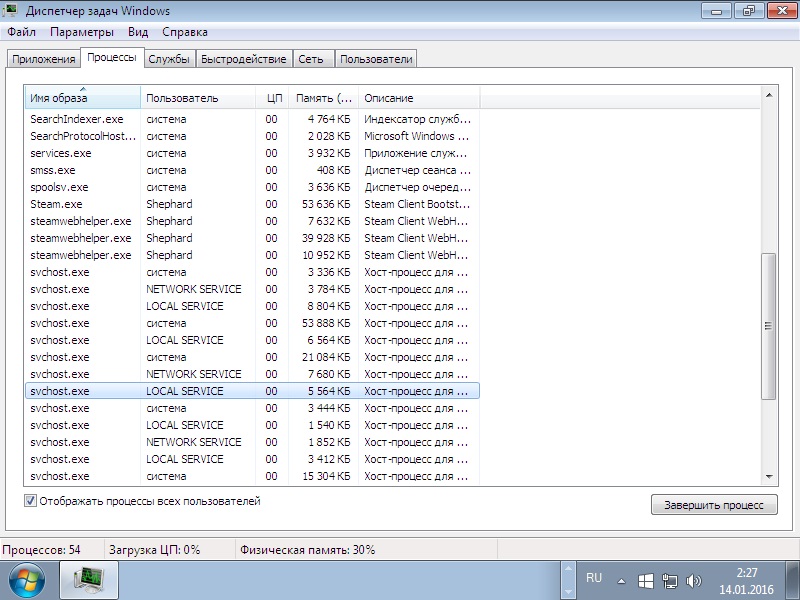Image resolution: width=800 pixels, height=600 pixels.
Task: Sort by the 'Имя образа' column header
Action: coord(83,97)
